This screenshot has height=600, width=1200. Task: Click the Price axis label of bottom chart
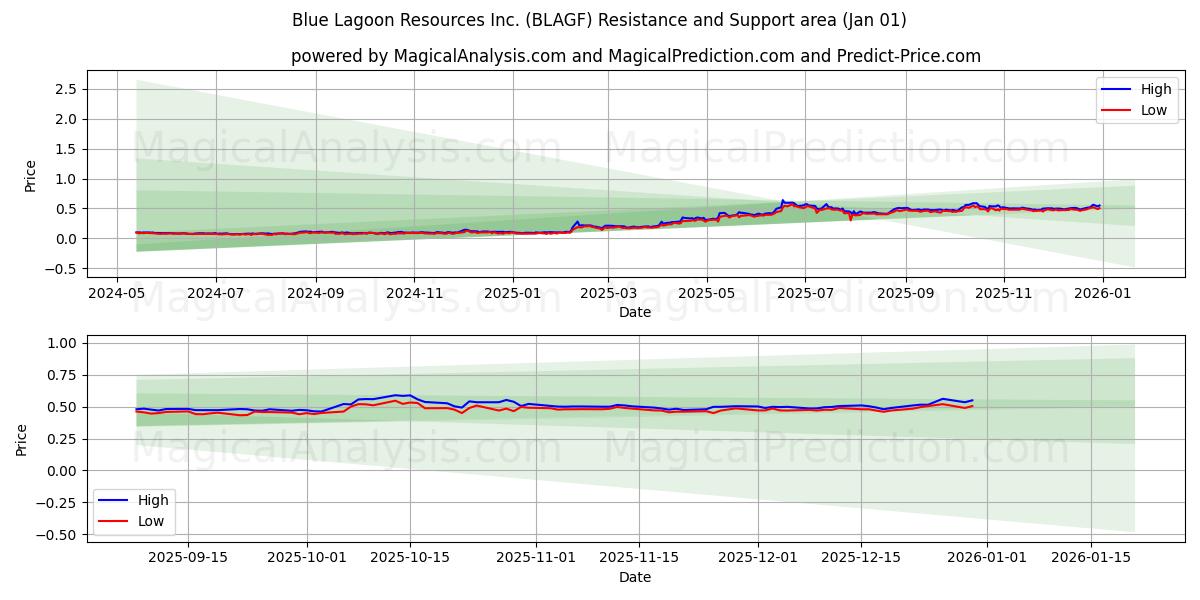pyautogui.click(x=22, y=439)
